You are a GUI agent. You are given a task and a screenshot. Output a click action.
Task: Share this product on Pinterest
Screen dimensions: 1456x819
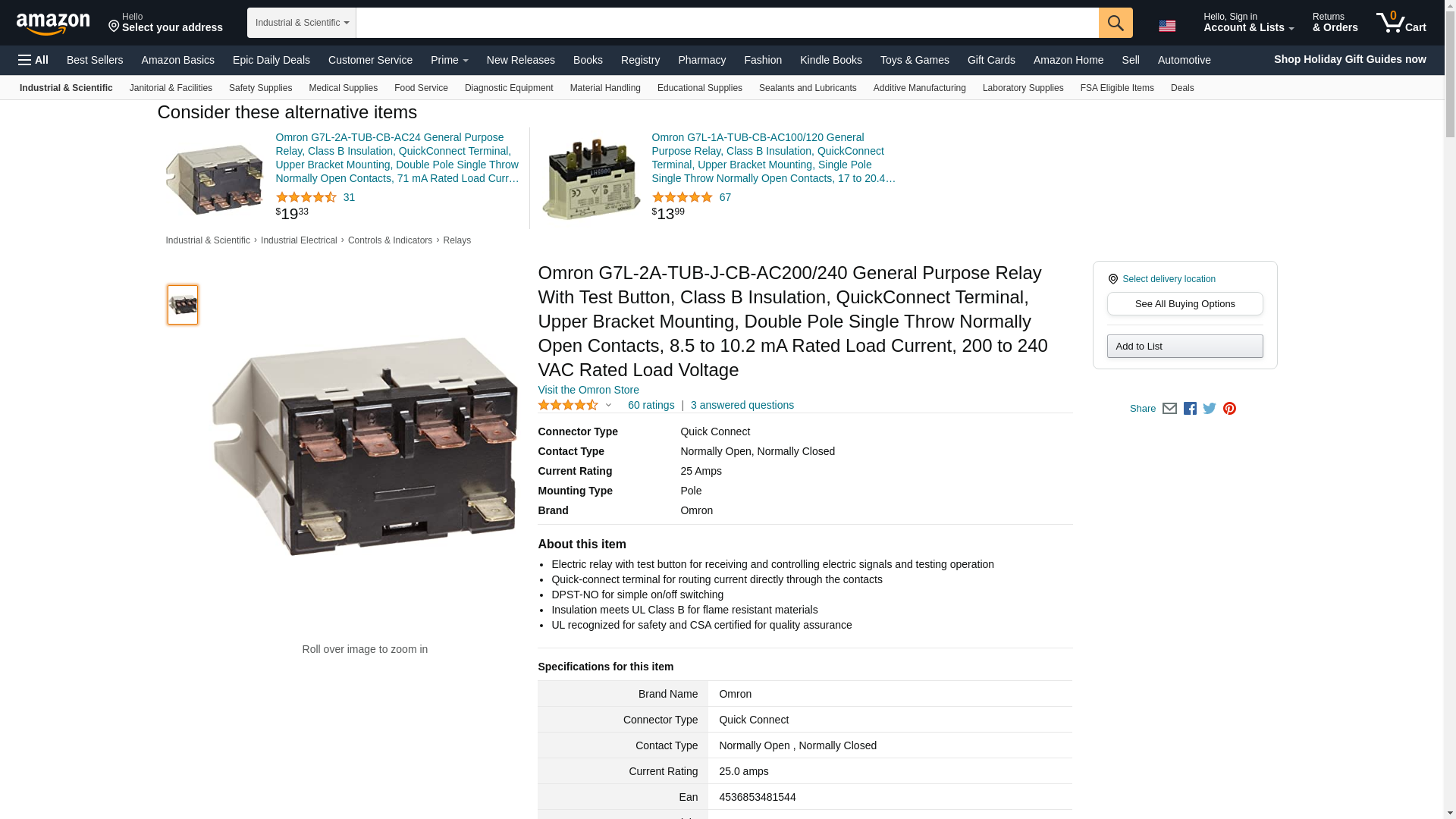tap(1229, 409)
